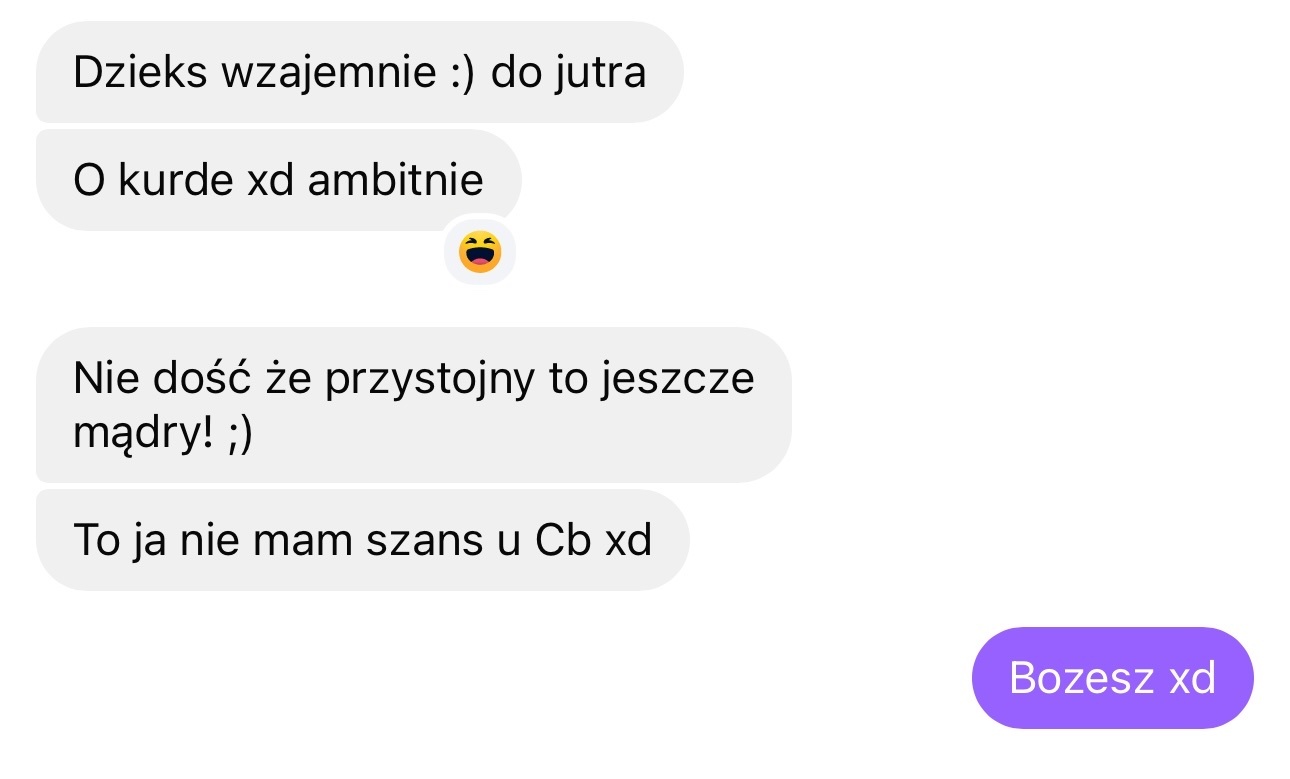Select the purple "Bozesz xd" sent message
The image size is (1290, 779).
click(1113, 678)
